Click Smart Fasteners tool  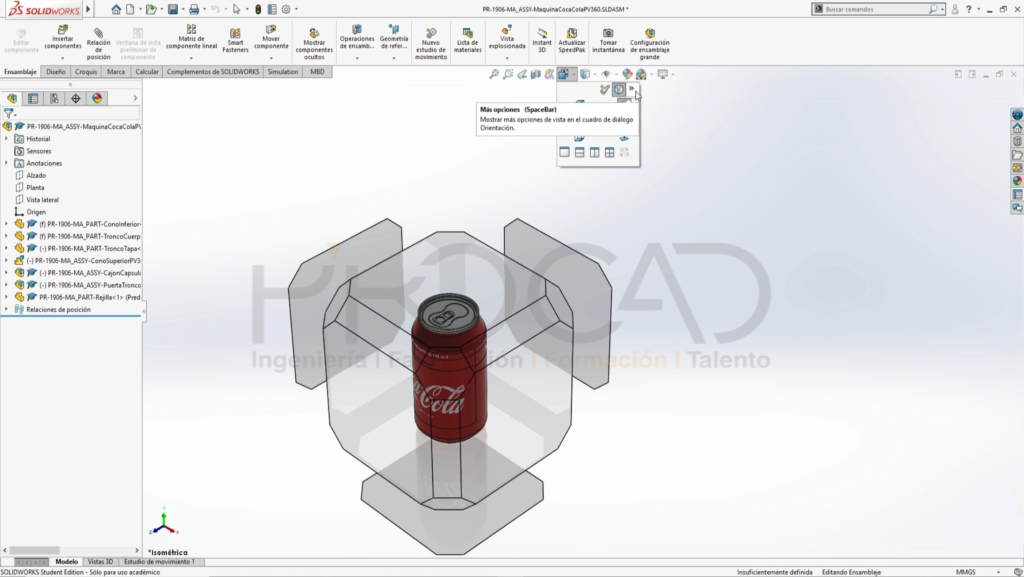(x=235, y=40)
